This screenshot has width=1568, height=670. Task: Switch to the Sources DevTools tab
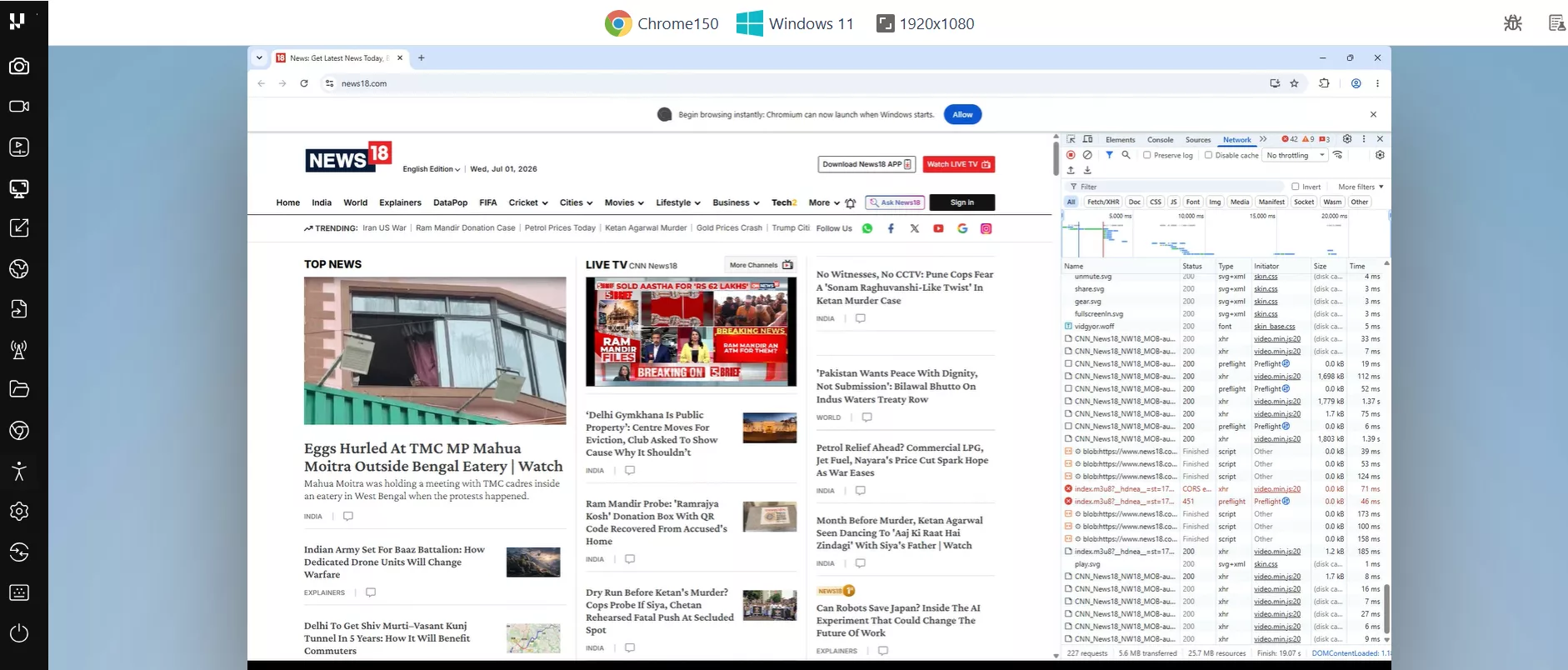(1198, 140)
